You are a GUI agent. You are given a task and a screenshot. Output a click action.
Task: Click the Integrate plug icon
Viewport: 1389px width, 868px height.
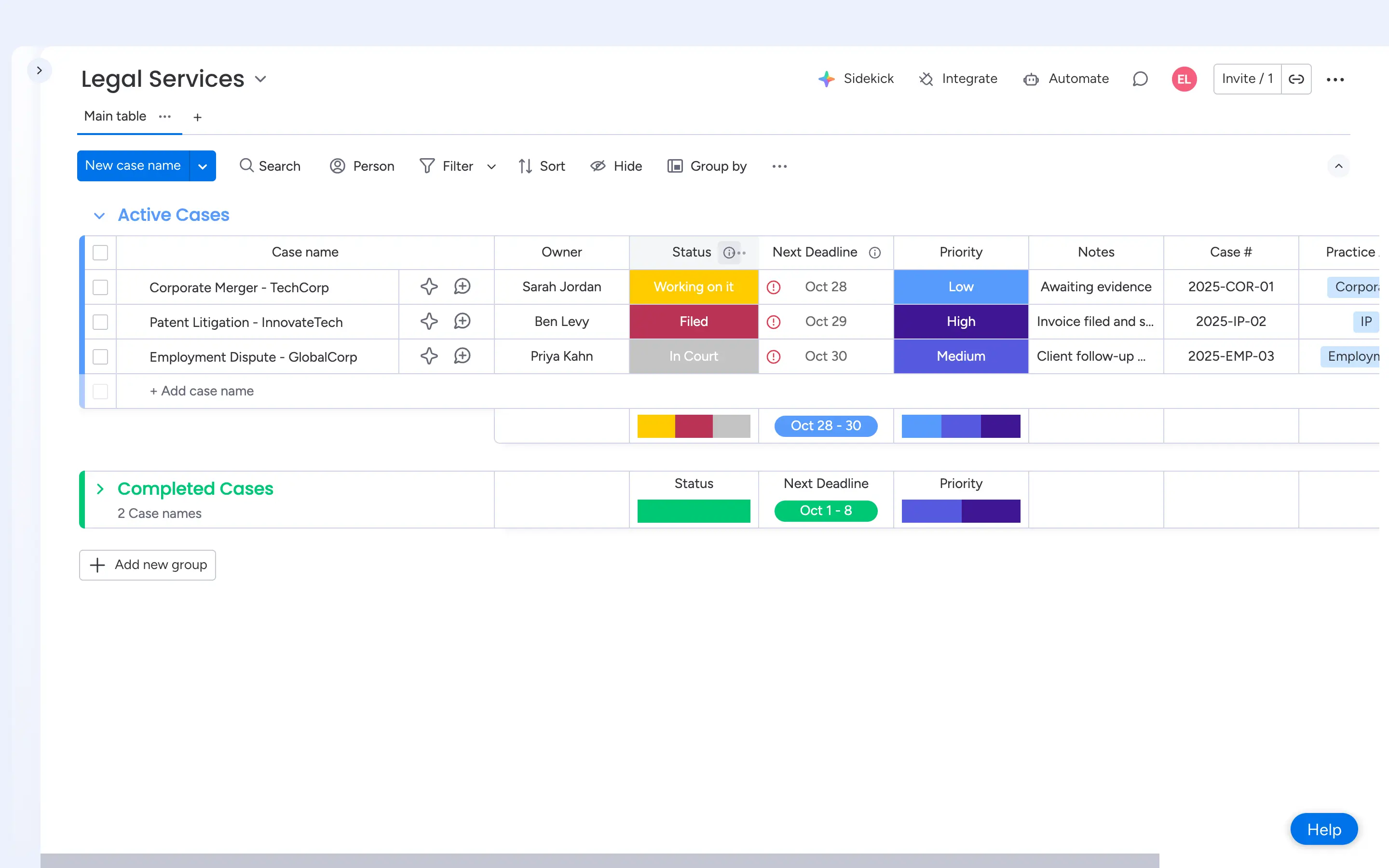[926, 79]
